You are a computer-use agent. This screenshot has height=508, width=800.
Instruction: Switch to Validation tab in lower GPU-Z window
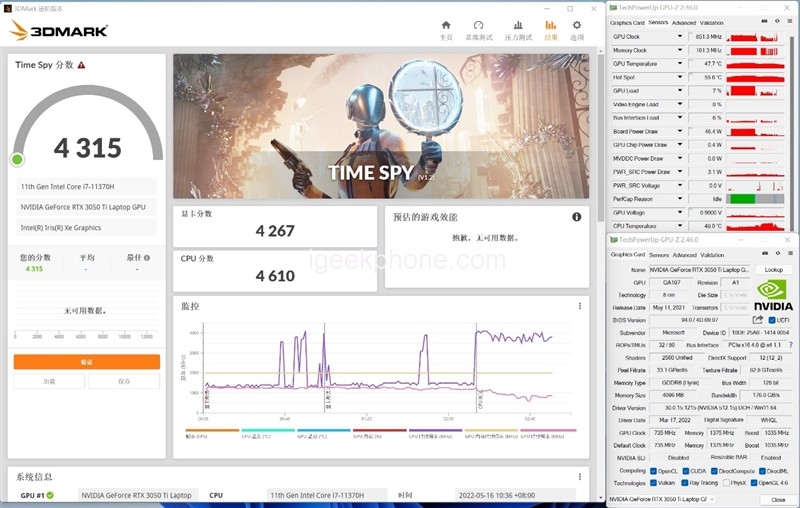point(711,255)
